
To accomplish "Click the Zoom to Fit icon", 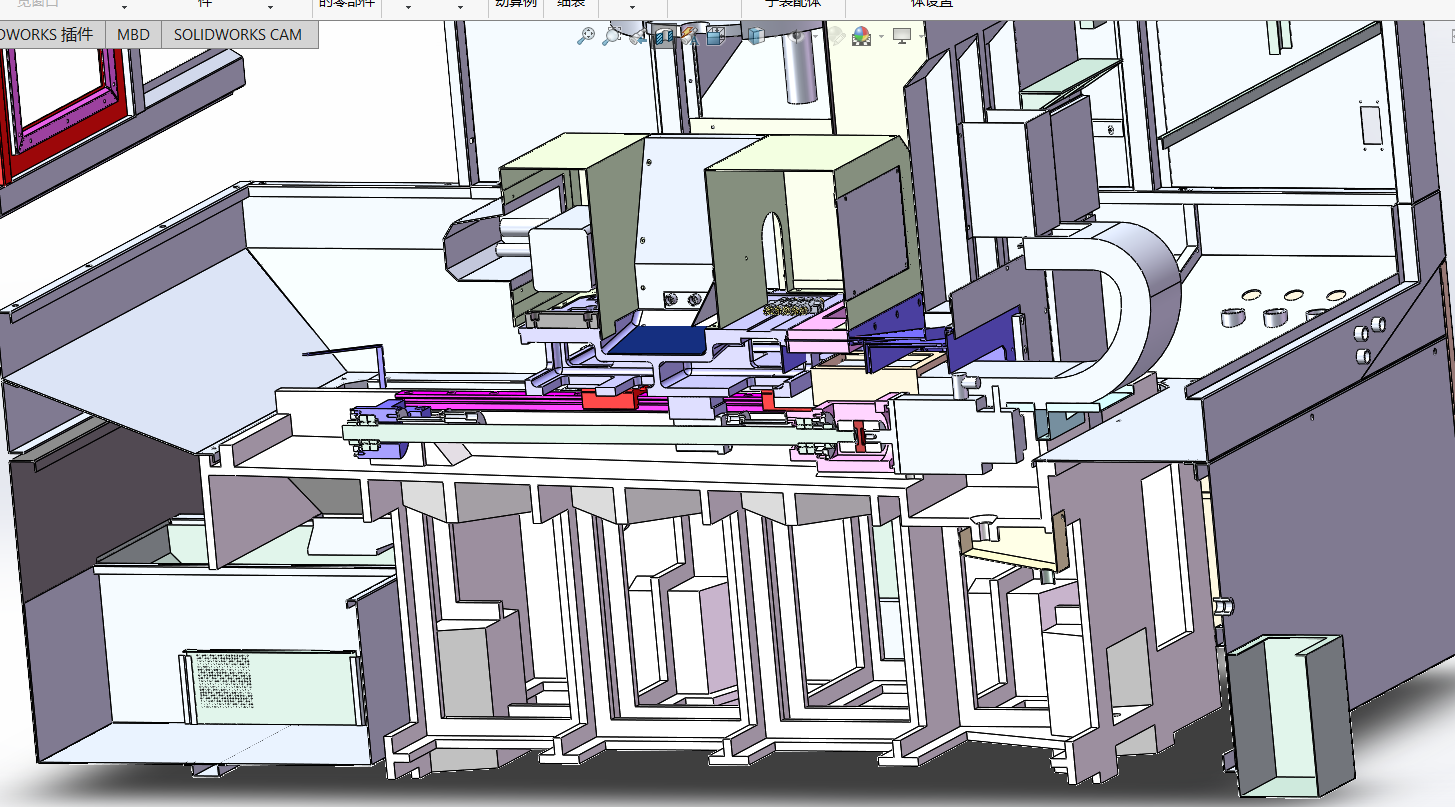I will pos(586,36).
